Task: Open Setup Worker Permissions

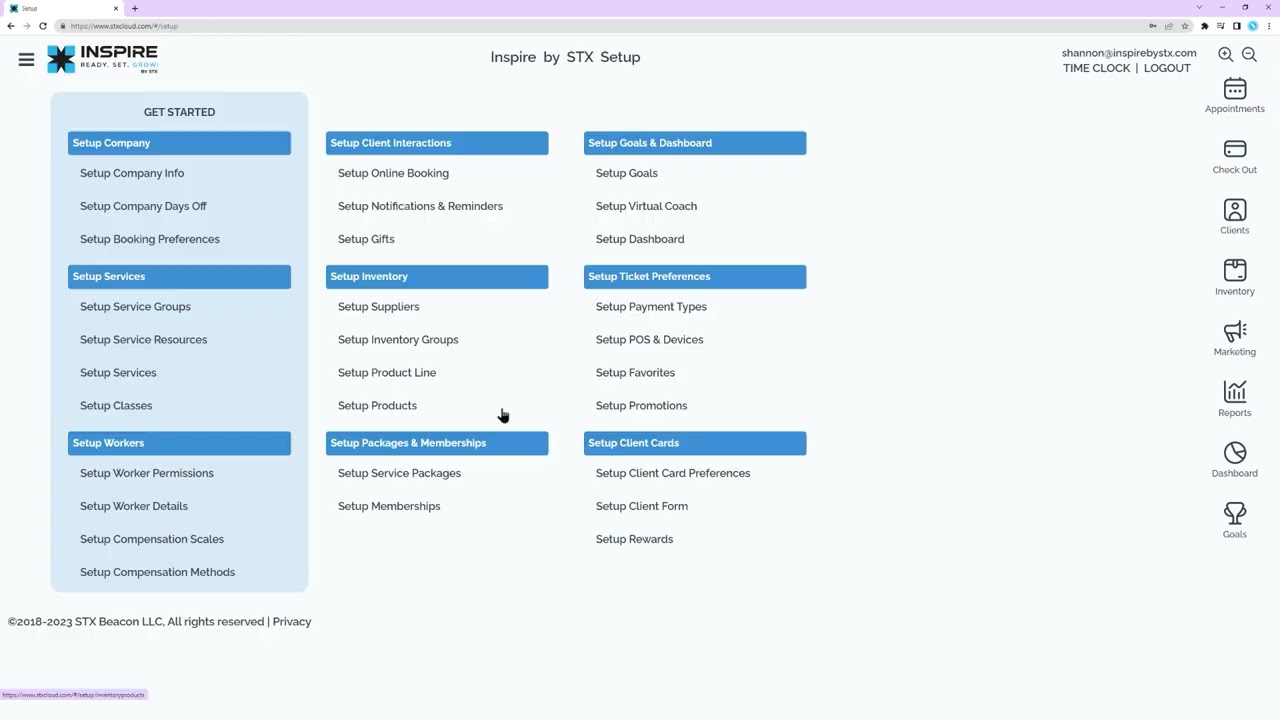Action: click(147, 473)
